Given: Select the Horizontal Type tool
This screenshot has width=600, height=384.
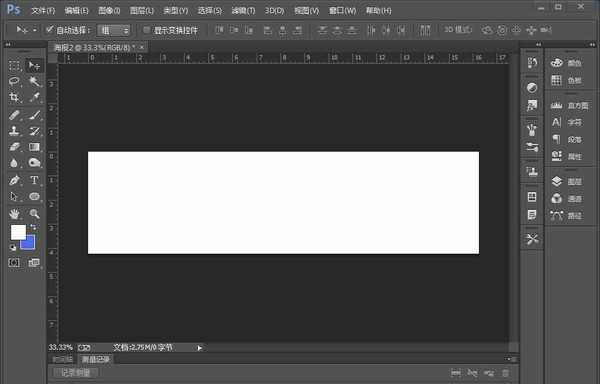Looking at the screenshot, I should pyautogui.click(x=34, y=180).
